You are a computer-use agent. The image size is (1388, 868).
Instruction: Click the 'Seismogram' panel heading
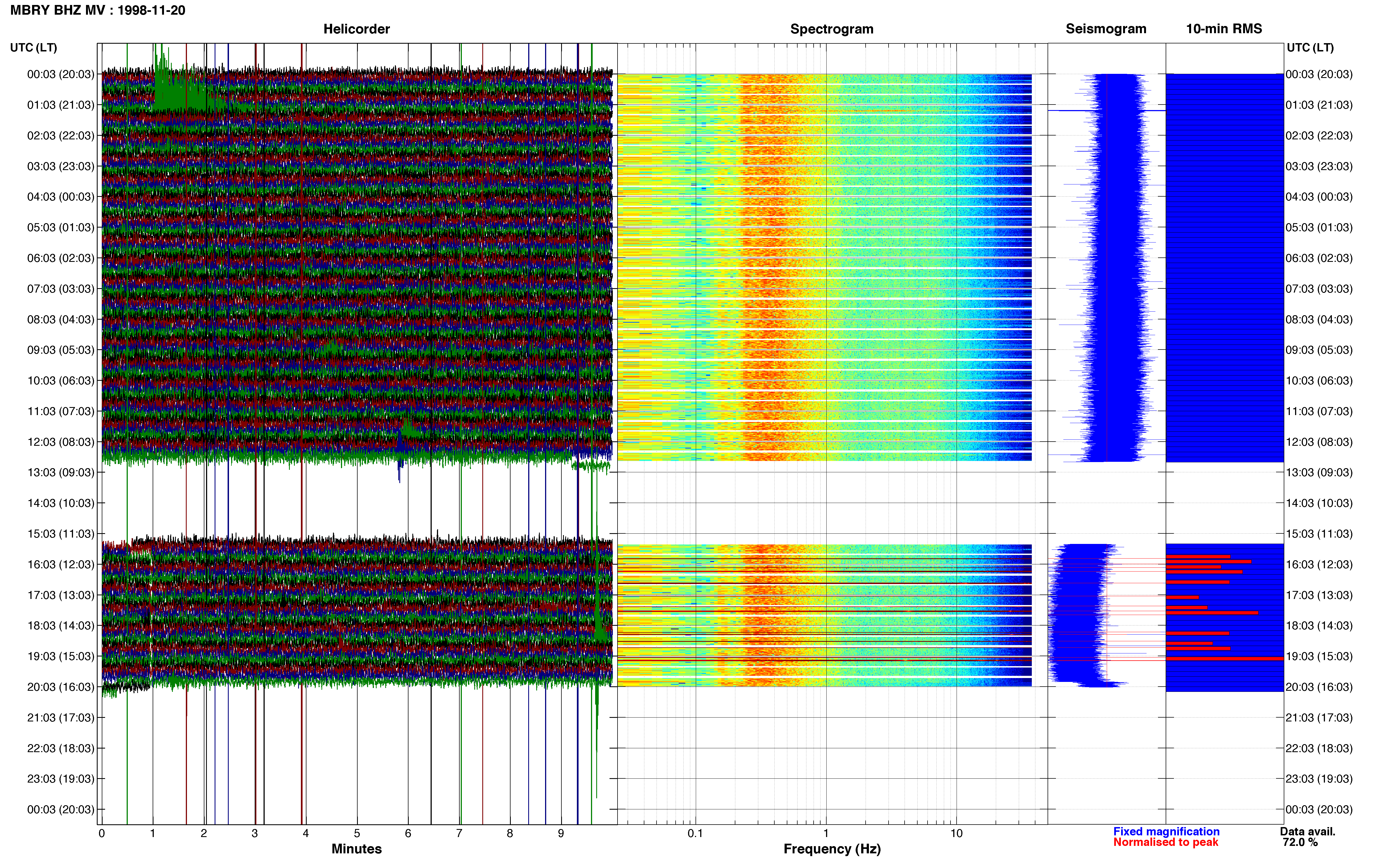1106,29
